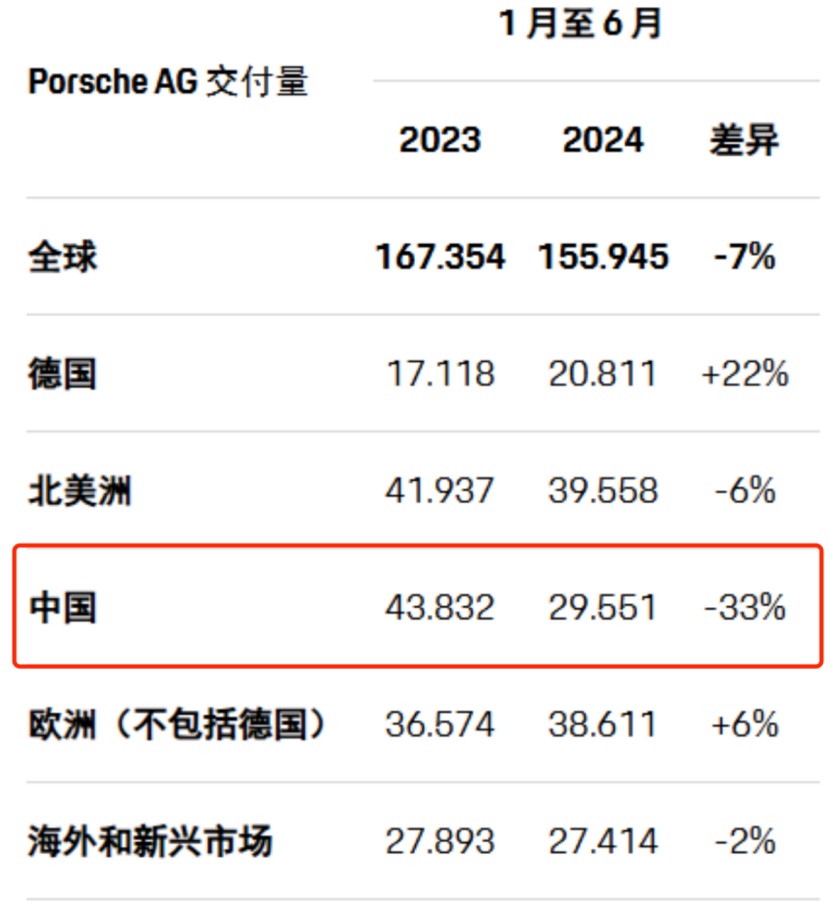
Task: Click the 差异 column header
Action: click(744, 140)
